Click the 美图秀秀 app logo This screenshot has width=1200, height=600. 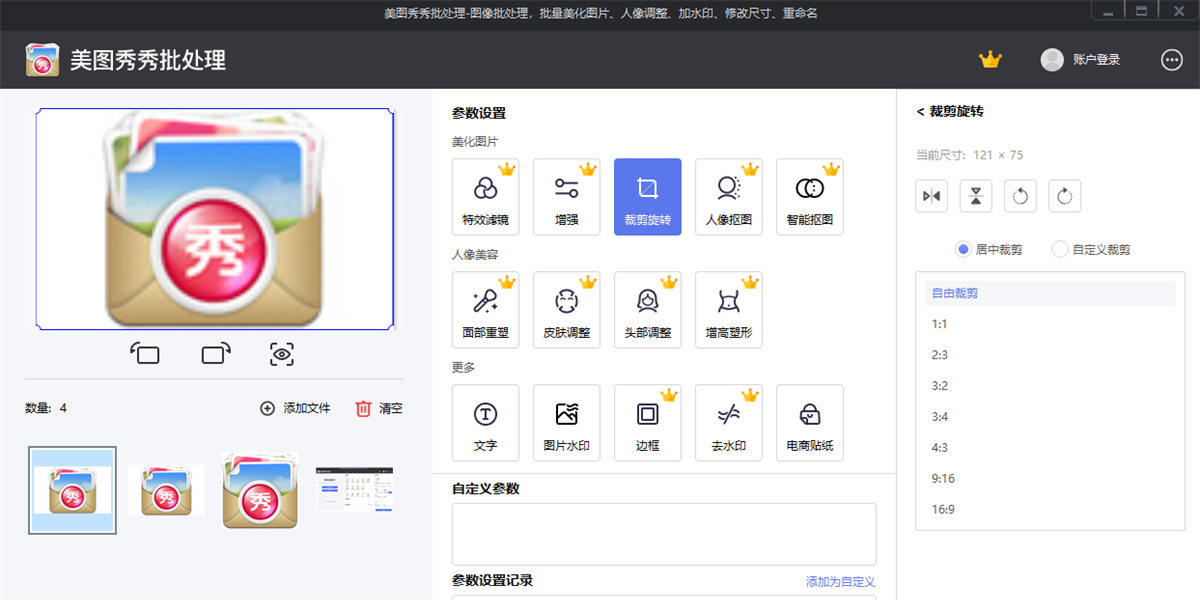[x=42, y=60]
